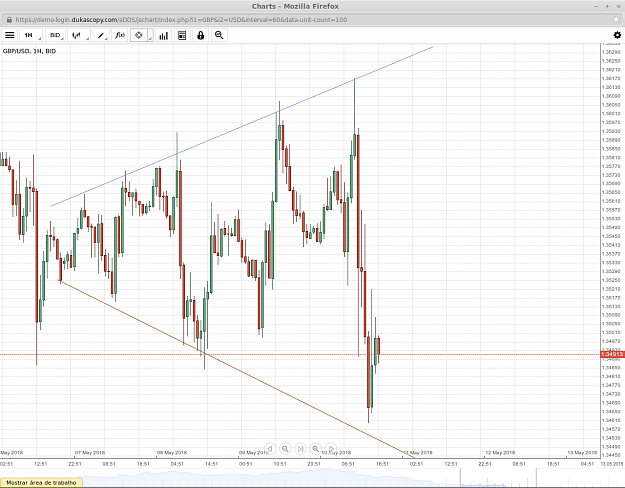This screenshot has width=625, height=488.
Task: Click the 08 May 2018 date label
Action: tap(172, 453)
